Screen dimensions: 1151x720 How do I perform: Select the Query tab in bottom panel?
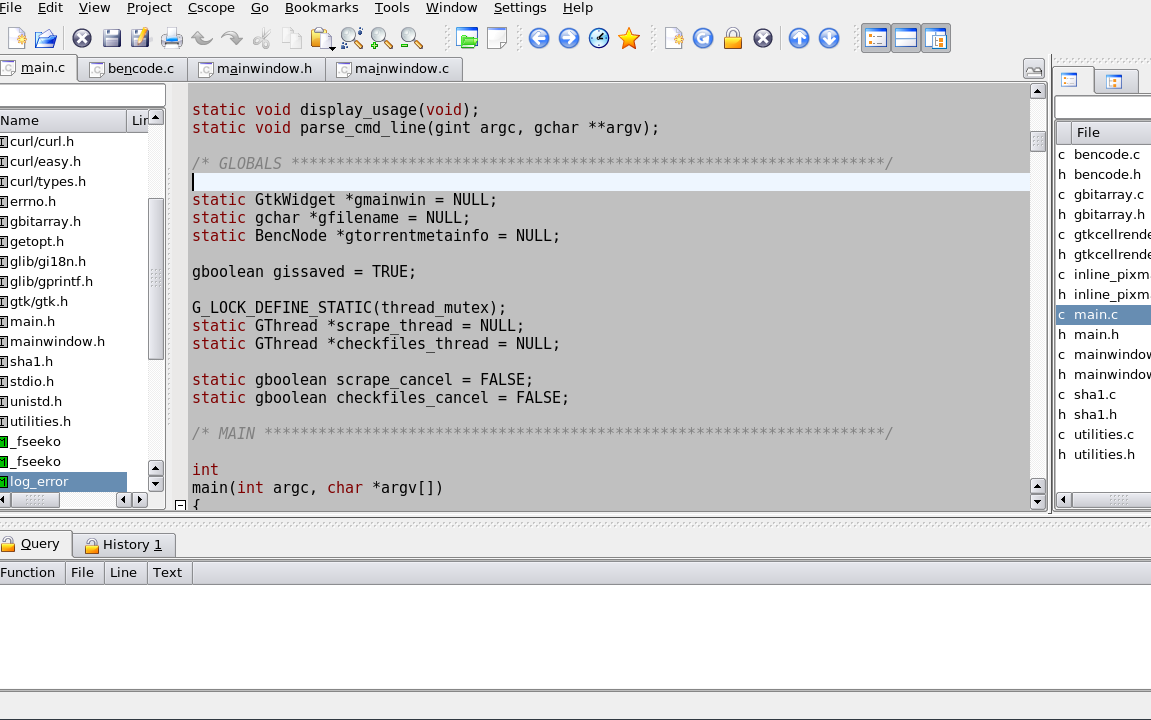coord(33,544)
